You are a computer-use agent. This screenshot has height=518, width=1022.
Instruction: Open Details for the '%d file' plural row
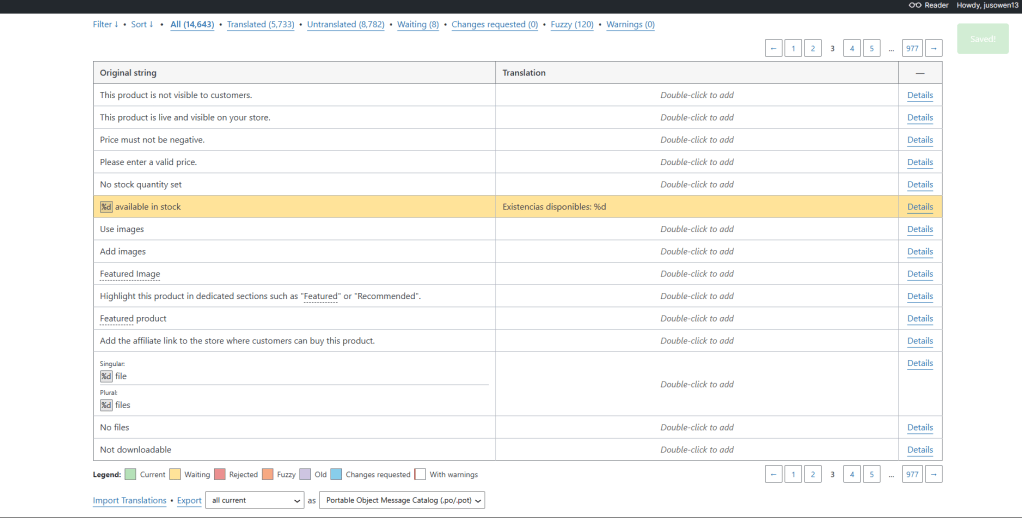pyautogui.click(x=920, y=363)
